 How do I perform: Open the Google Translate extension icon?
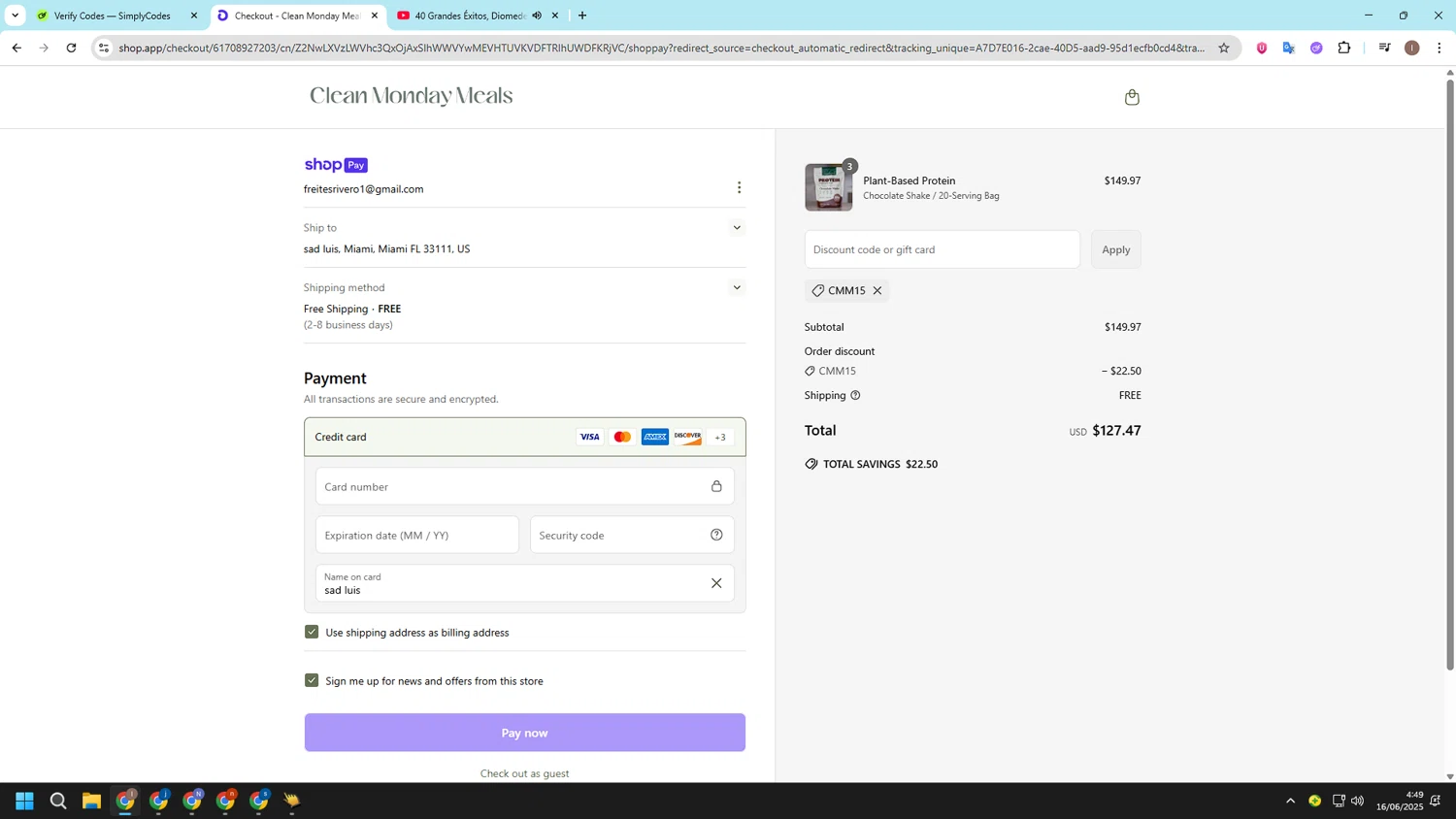pos(1289,48)
